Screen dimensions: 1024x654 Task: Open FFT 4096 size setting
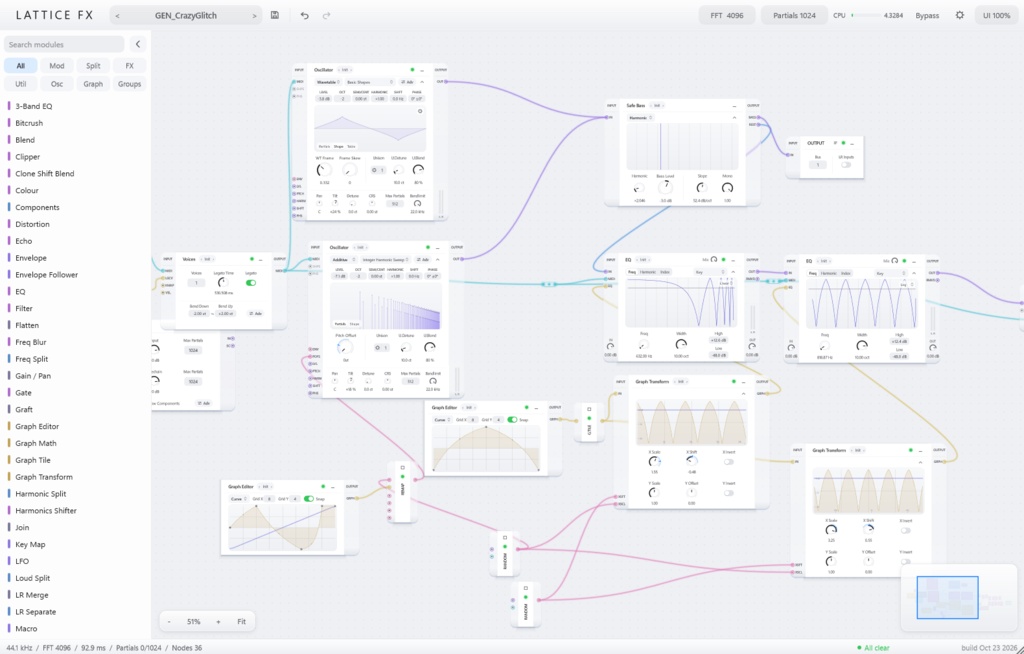point(727,15)
